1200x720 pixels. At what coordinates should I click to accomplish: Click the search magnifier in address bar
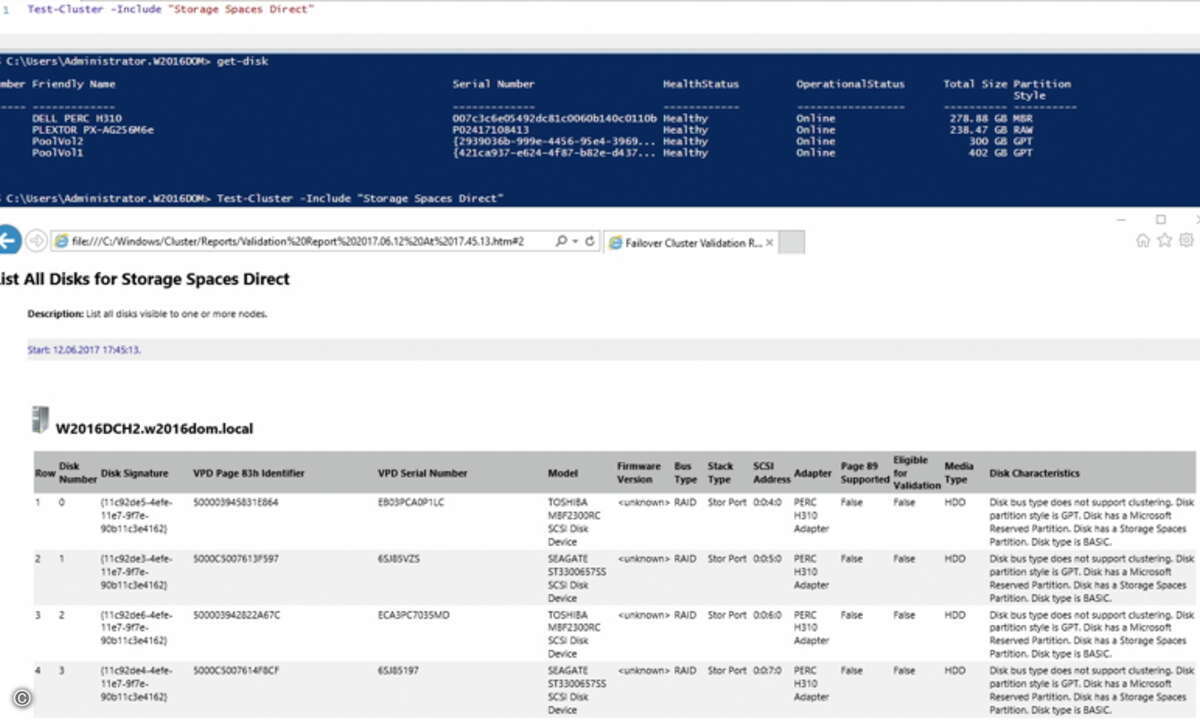[x=562, y=241]
